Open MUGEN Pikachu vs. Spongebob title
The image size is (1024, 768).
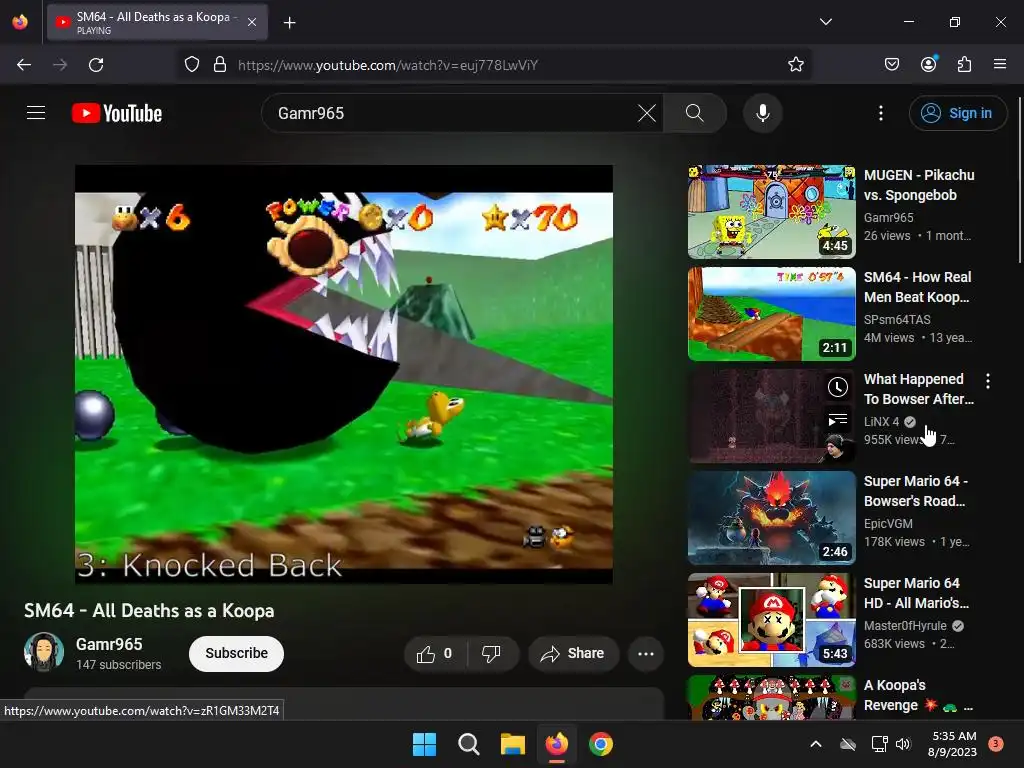pos(919,185)
